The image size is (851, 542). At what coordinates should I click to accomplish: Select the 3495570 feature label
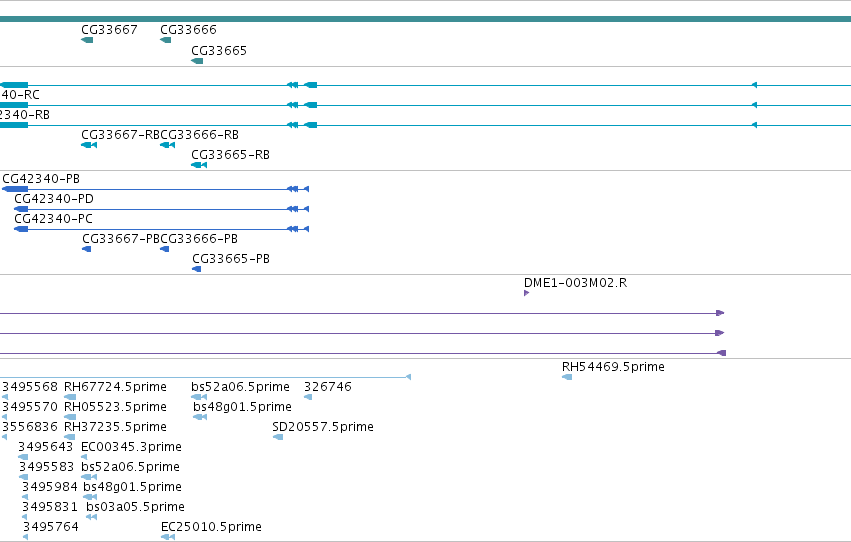point(30,407)
